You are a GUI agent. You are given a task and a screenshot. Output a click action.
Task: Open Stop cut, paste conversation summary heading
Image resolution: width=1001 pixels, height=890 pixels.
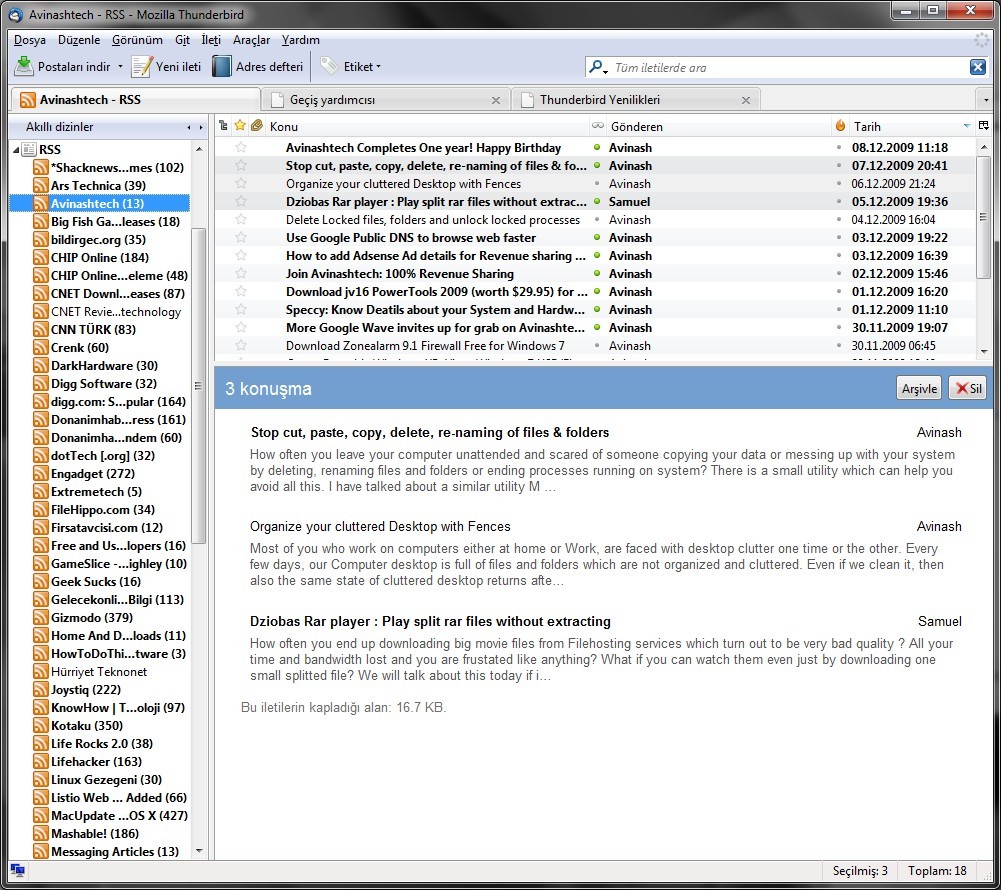click(430, 432)
